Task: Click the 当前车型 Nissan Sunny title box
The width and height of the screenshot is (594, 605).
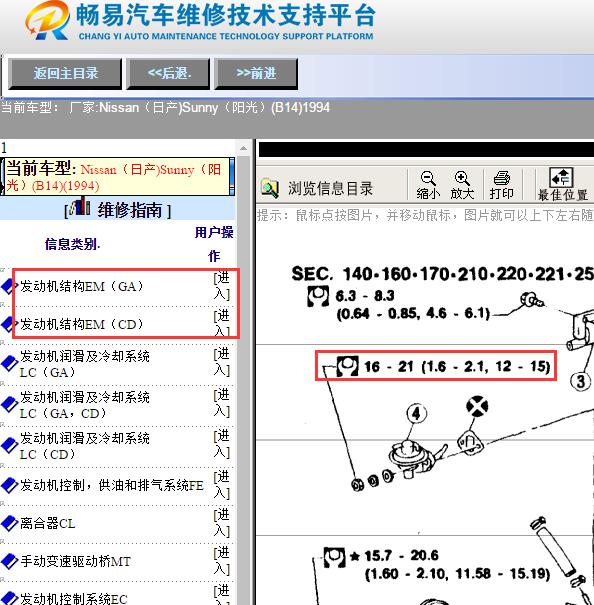Action: (115, 177)
